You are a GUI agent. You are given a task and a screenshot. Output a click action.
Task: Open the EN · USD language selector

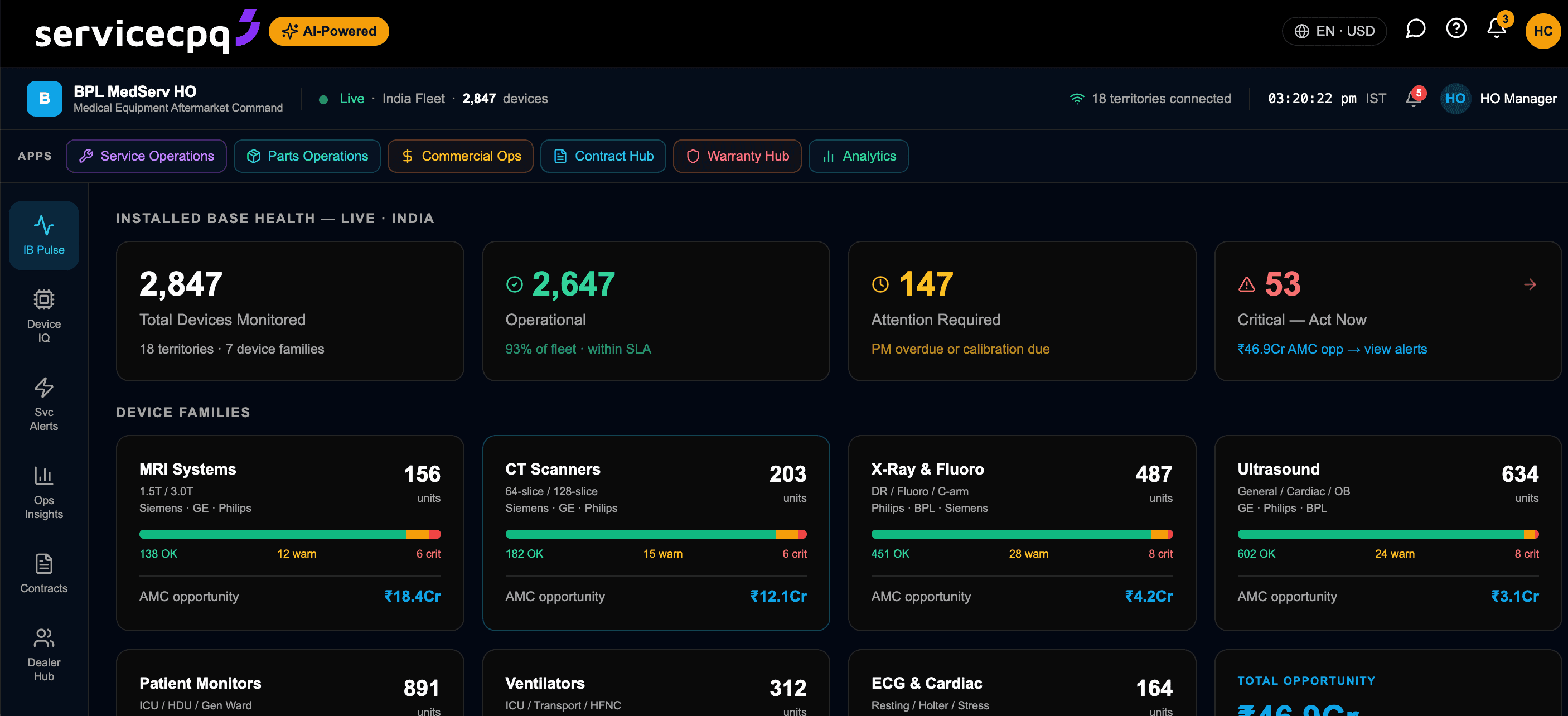1334,31
